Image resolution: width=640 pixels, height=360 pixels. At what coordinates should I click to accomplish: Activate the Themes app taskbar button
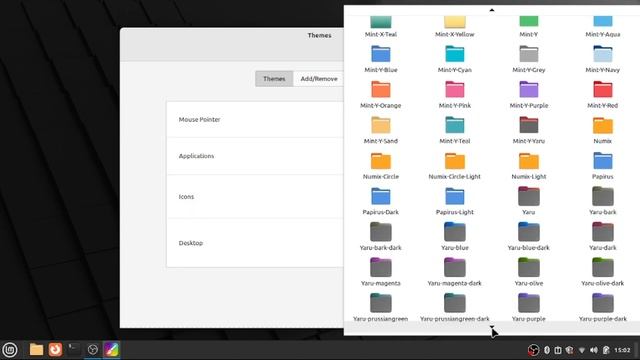111,350
